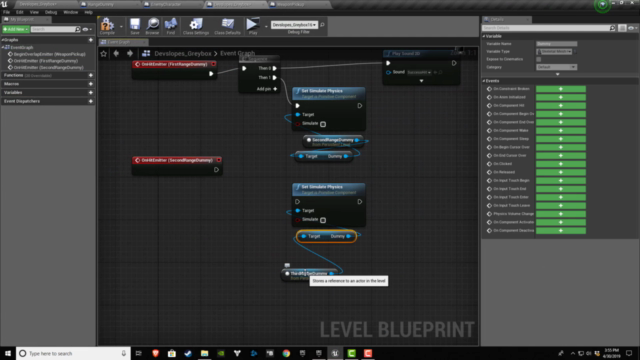Open Brave browser from taskbar
Viewport: 640px width, 360px height.
coord(155,353)
